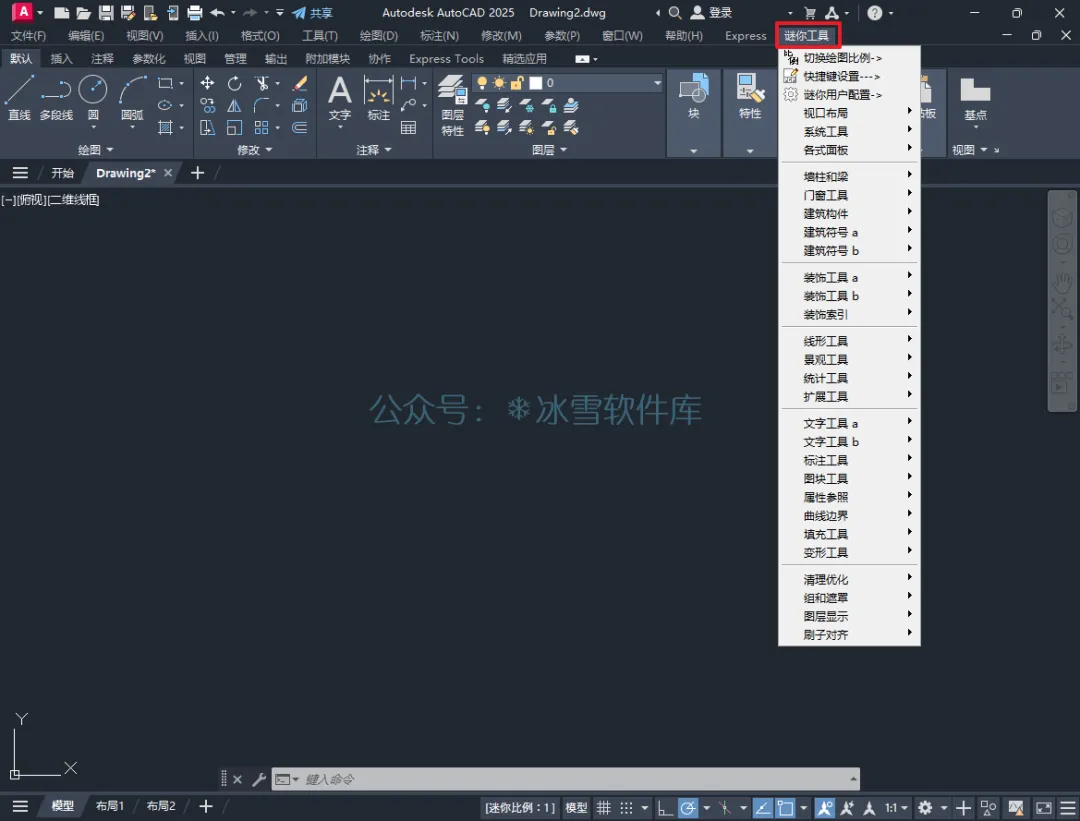This screenshot has height=821, width=1080.
Task: Expand the 文字工具 a submenu
Action: 849,423
